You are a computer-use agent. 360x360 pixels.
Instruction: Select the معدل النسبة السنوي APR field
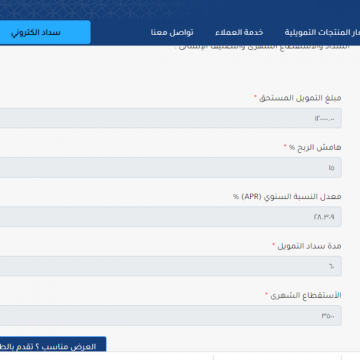[171, 217]
